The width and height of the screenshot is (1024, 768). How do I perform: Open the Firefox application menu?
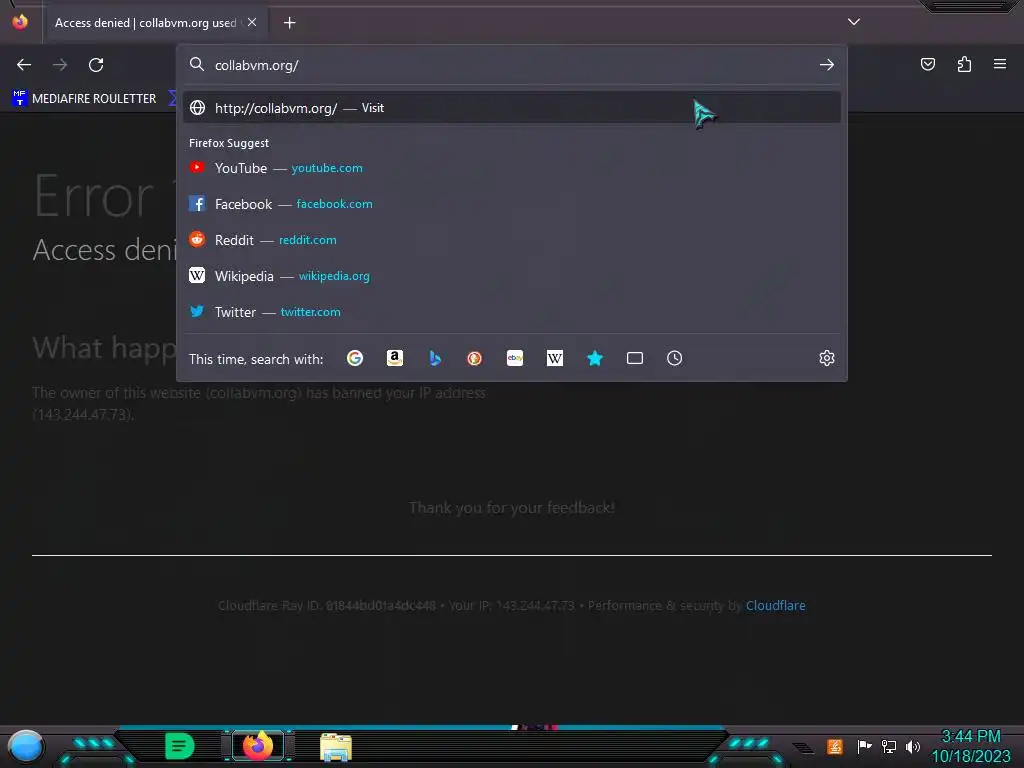click(x=1000, y=64)
